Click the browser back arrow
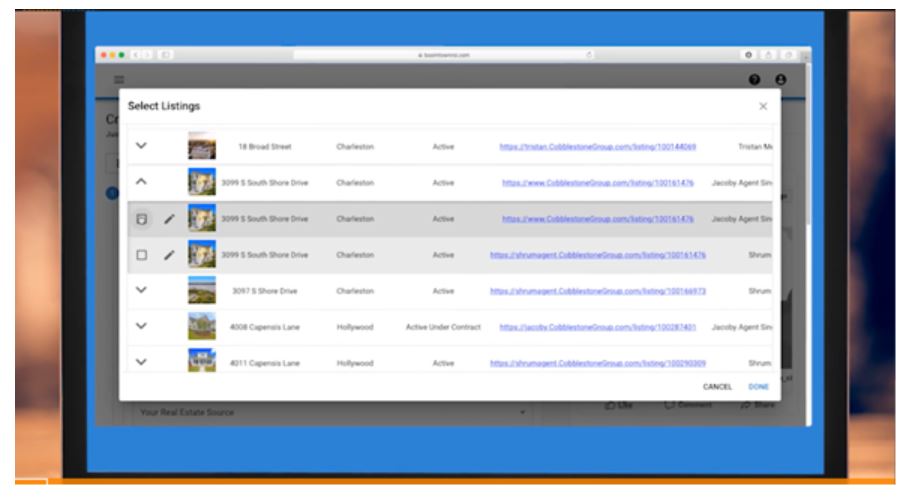919x504 pixels. [x=135, y=55]
